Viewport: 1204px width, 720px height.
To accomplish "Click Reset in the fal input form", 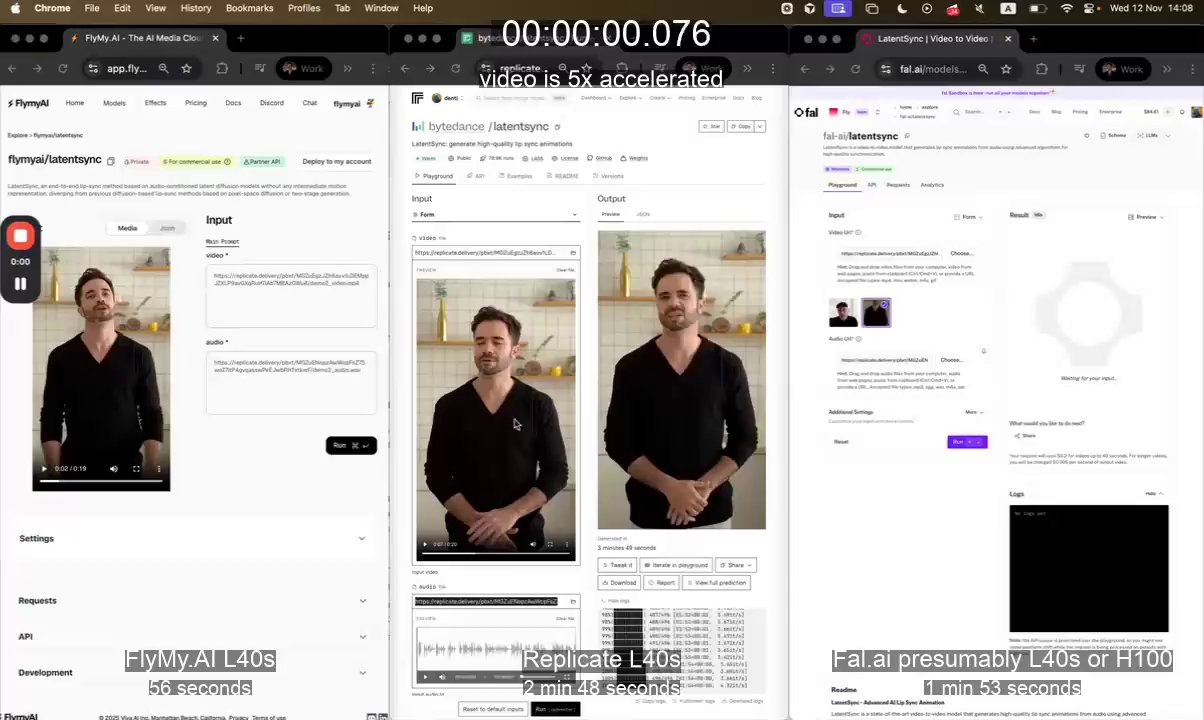I will [841, 441].
